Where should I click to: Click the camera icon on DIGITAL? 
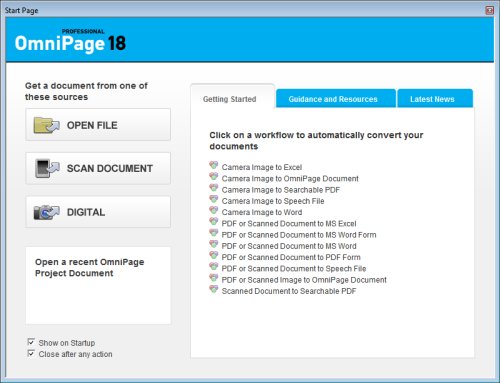pos(47,212)
